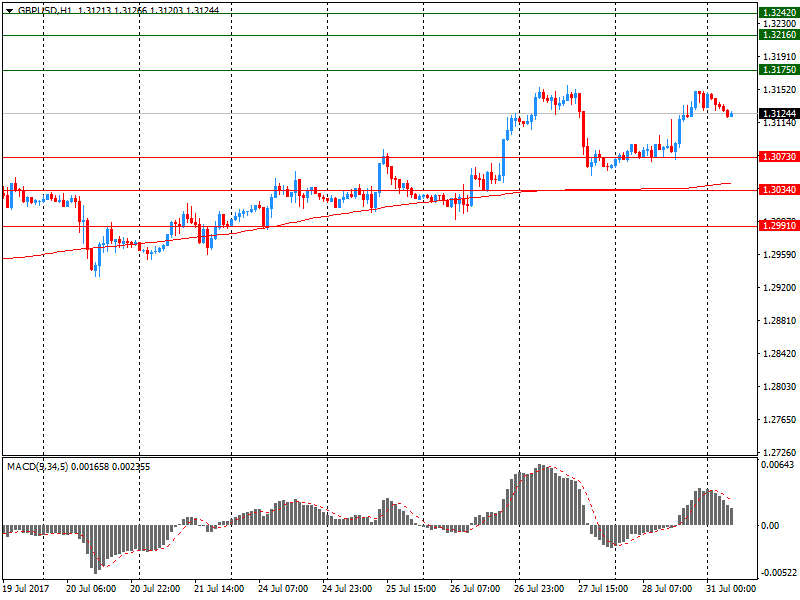
Task: Click the 27 Jul 15:00 time label
Action: click(x=603, y=588)
